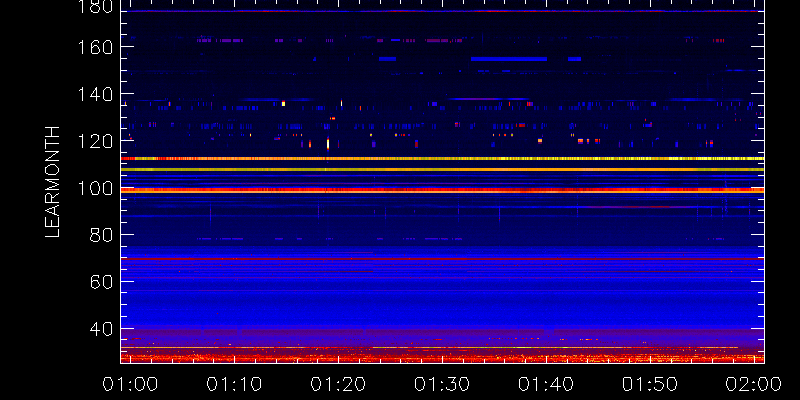800x400 pixels.
Task: Click the 40 frequency label
Action: 101,330
